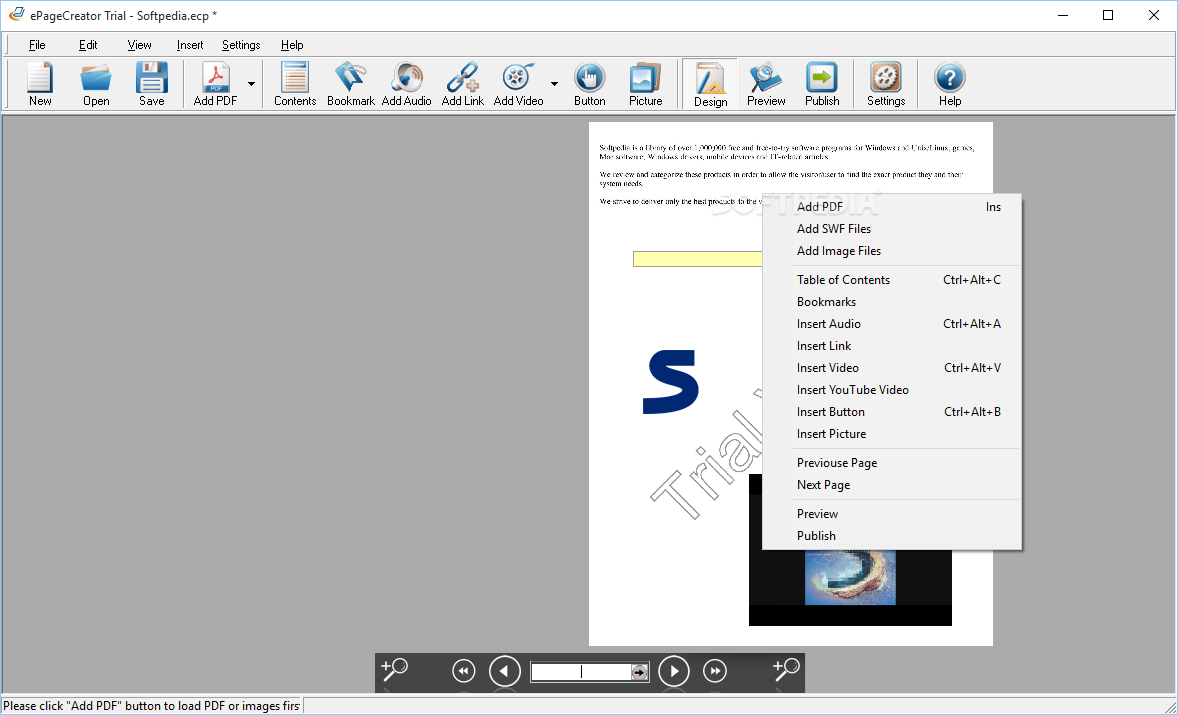Viewport: 1178px width, 715px height.
Task: Open the File menu
Action: [x=37, y=45]
